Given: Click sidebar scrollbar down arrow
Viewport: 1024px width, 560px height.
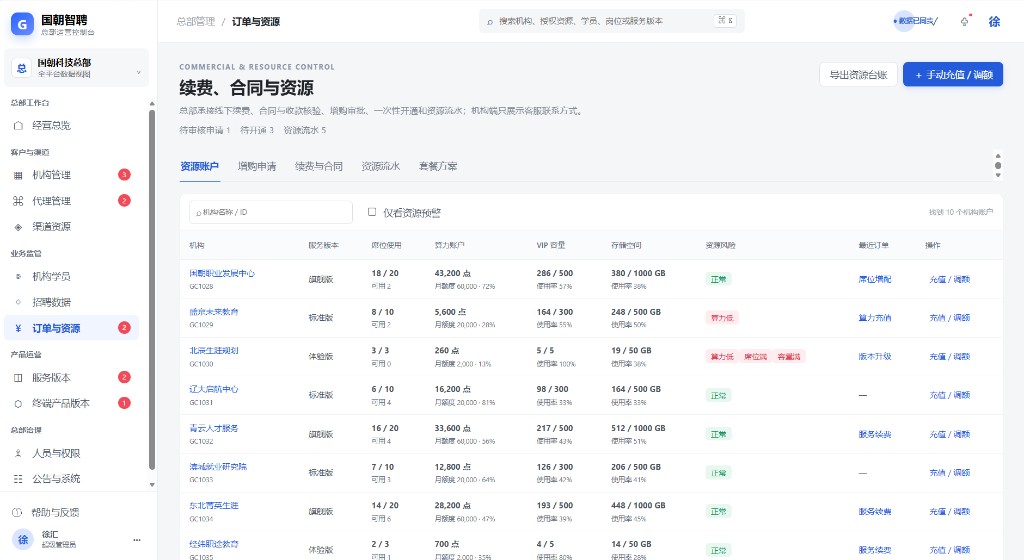Looking at the screenshot, I should [x=152, y=485].
